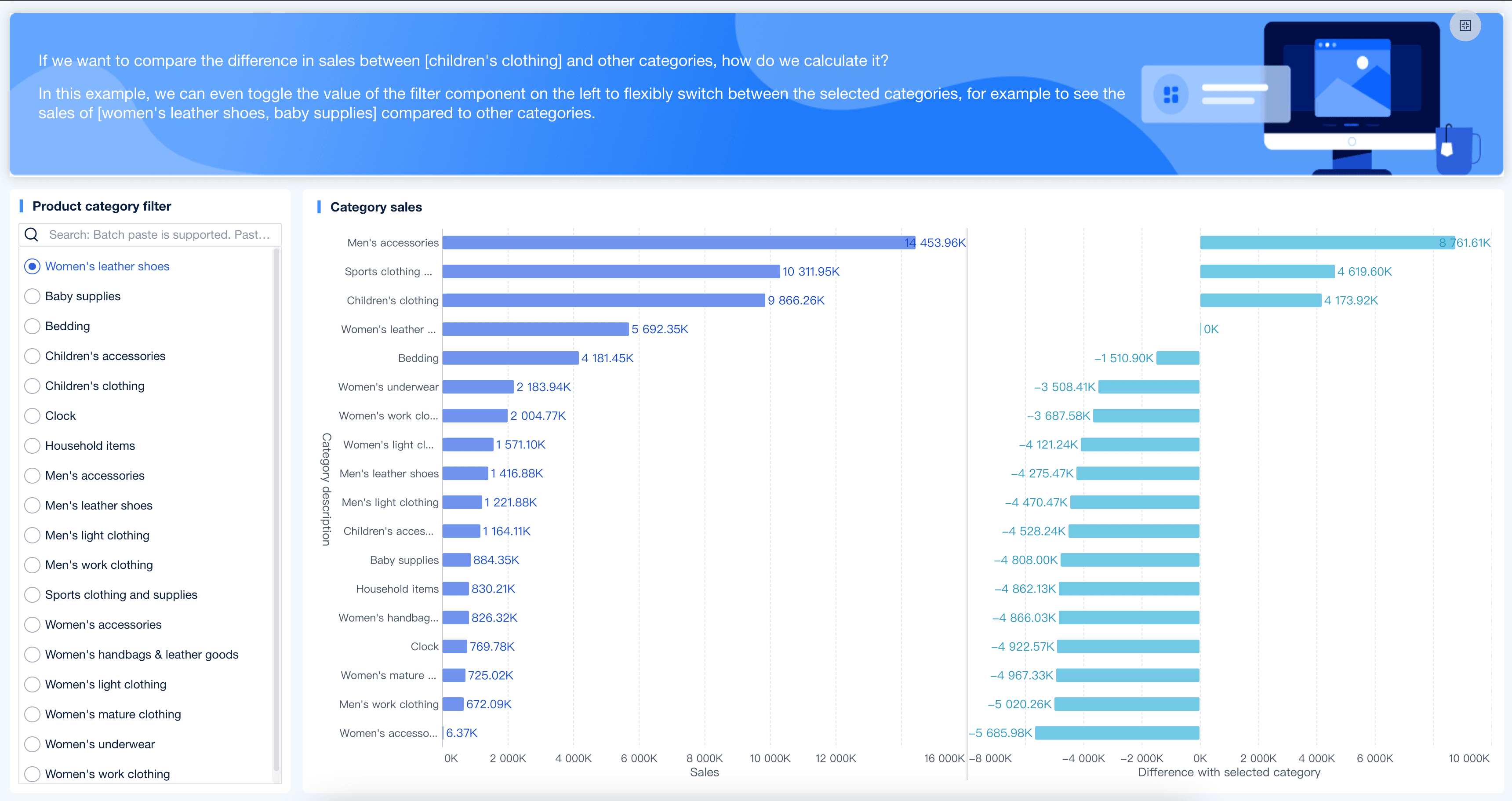Choose the Bedding radio option
Screen dimensions: 1512x801
pos(33,327)
